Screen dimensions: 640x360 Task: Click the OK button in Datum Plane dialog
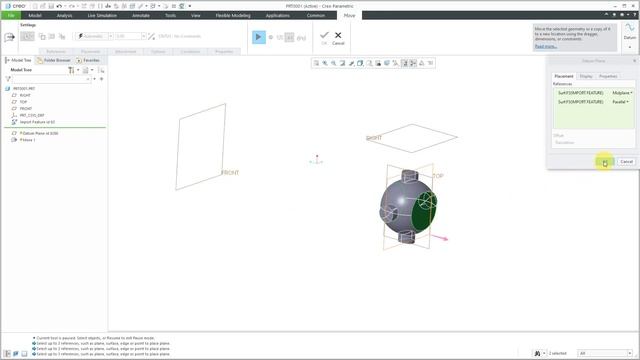tap(604, 162)
